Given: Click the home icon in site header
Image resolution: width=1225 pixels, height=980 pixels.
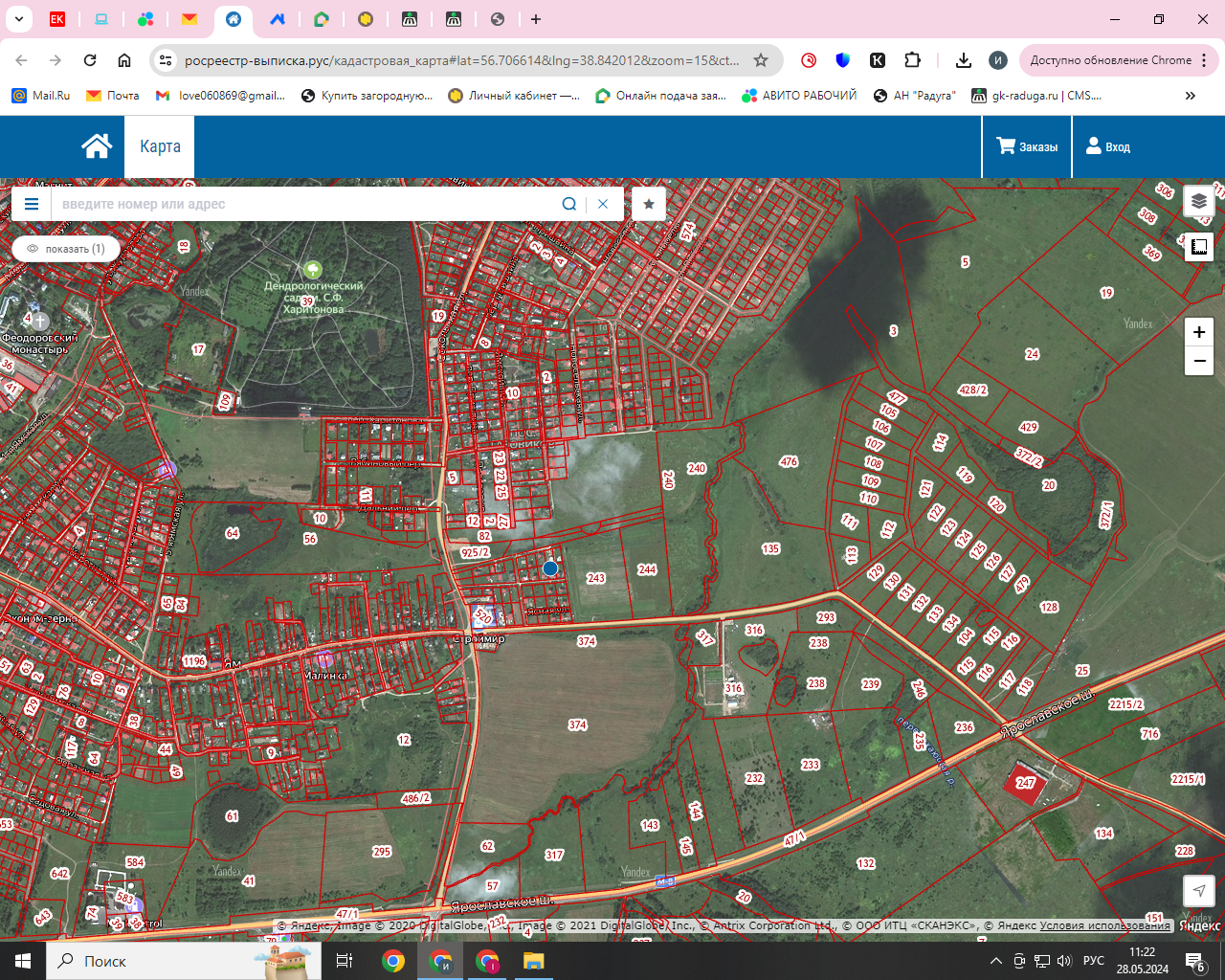Looking at the screenshot, I should (x=97, y=146).
